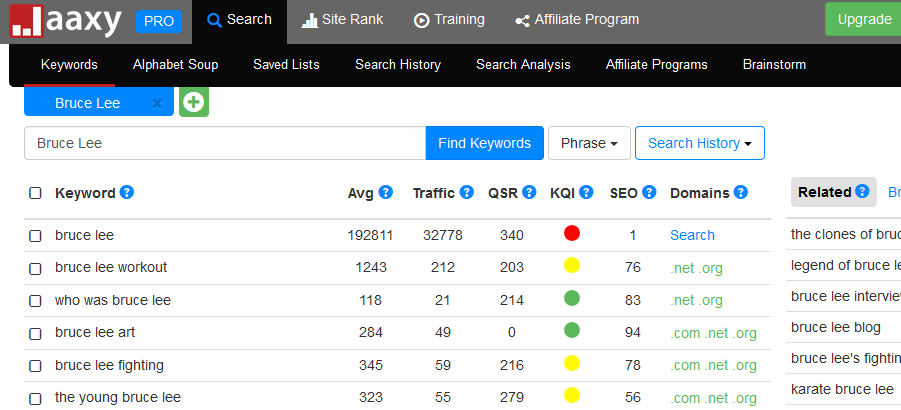Click the yellow KQI dot for bruce lee workout
The height and width of the screenshot is (410, 901).
coord(572,265)
